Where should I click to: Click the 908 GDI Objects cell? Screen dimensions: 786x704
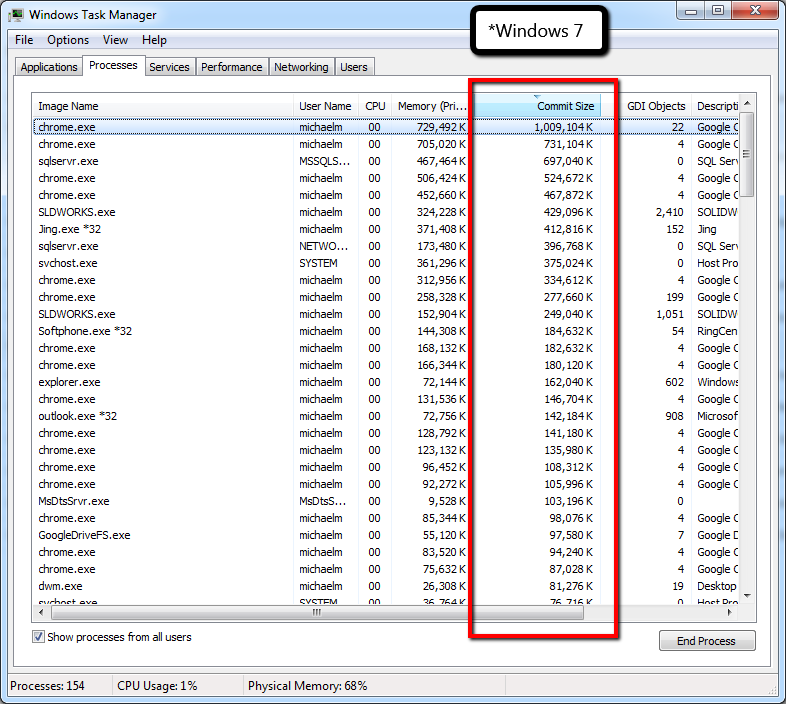(675, 416)
